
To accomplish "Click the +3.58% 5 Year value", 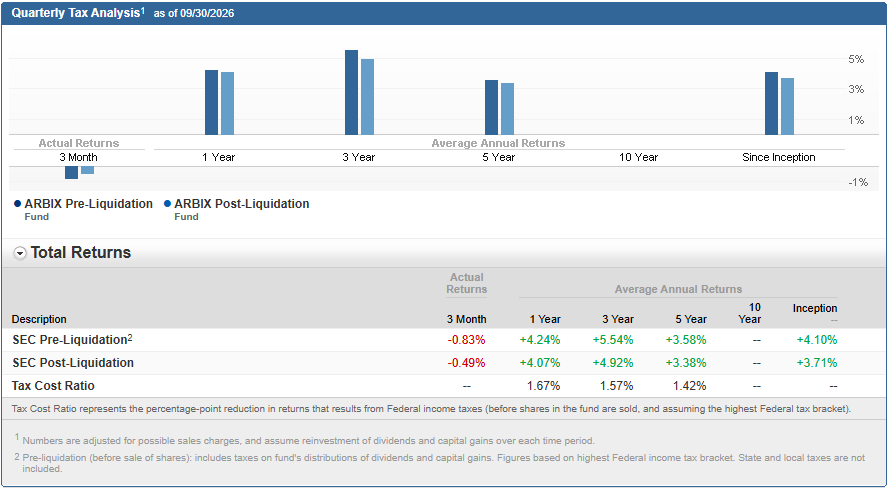I will 686,340.
